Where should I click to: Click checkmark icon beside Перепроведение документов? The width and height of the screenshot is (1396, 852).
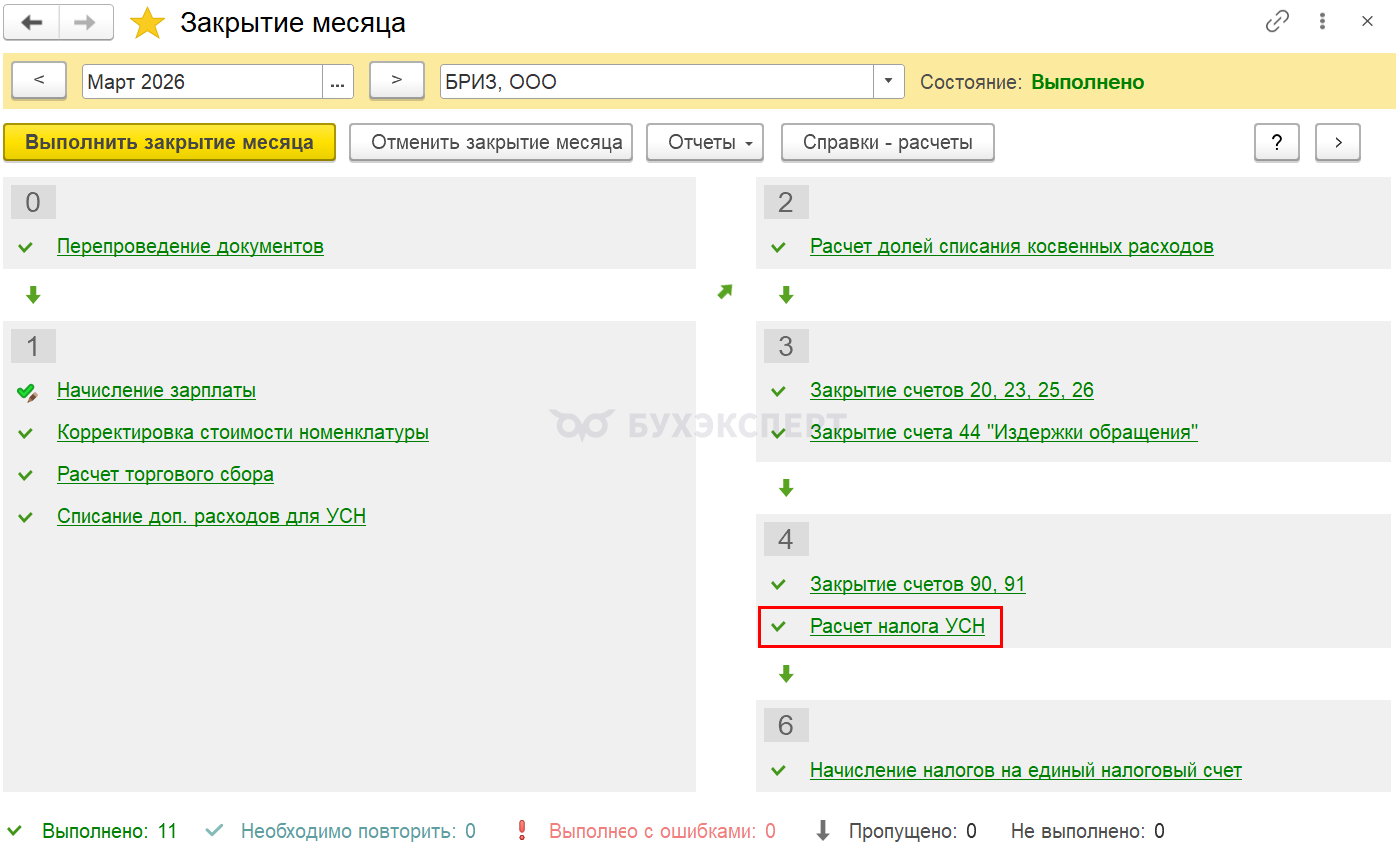pos(26,247)
